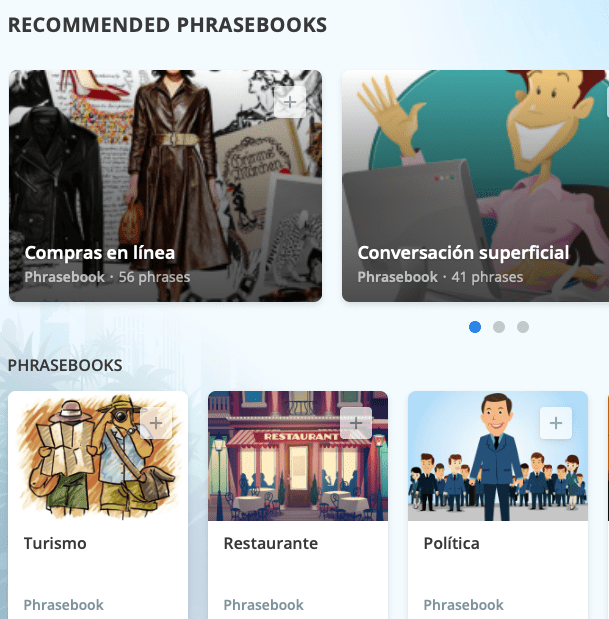Click Phrasebook label under Turismo
The image size is (609, 619).
(64, 605)
